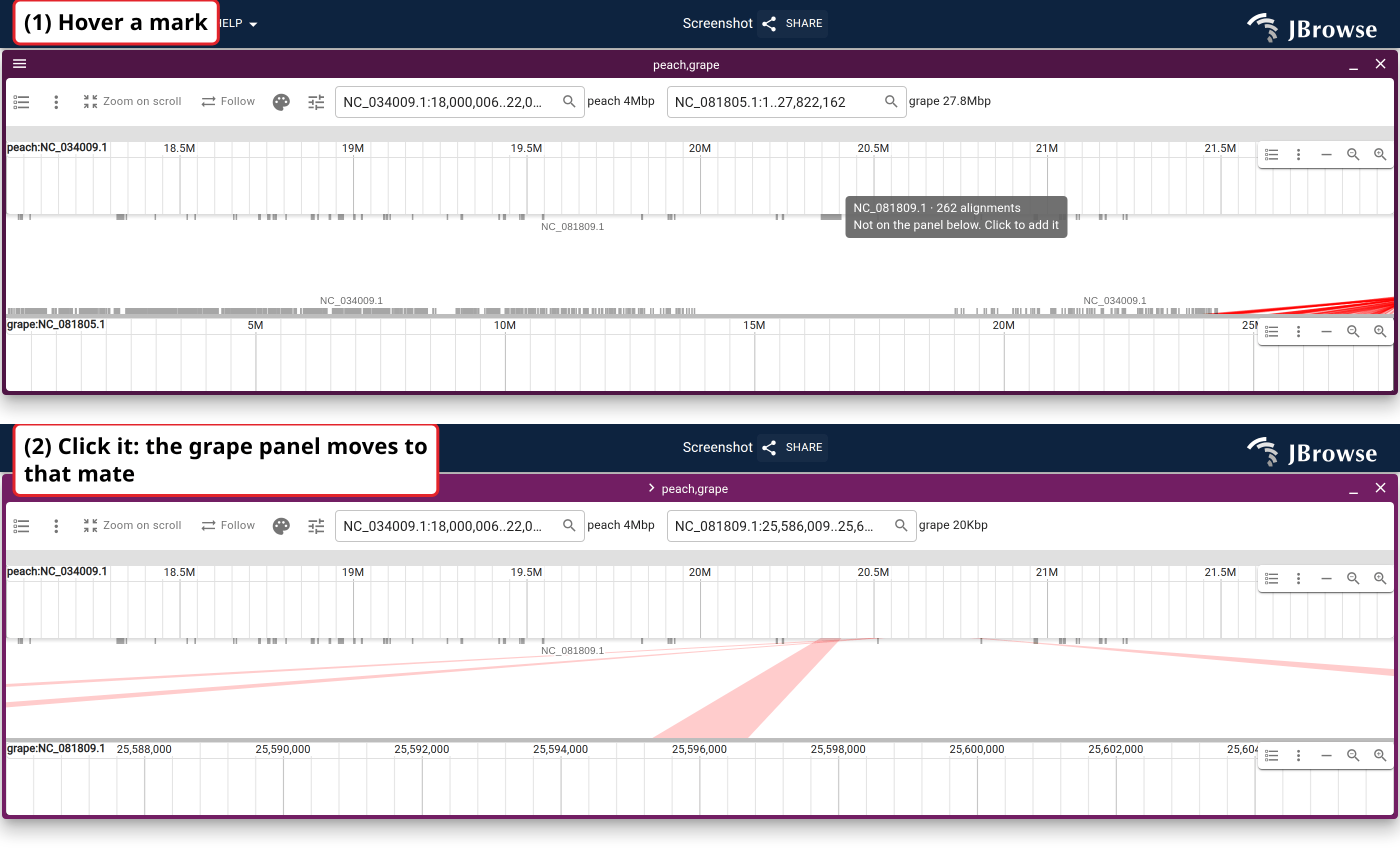Open track selector for bottom peach row
The image size is (1400, 848).
[1271, 578]
